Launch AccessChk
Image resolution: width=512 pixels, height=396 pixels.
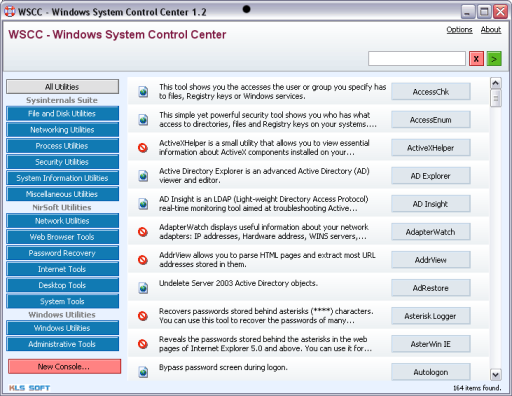coord(431,92)
